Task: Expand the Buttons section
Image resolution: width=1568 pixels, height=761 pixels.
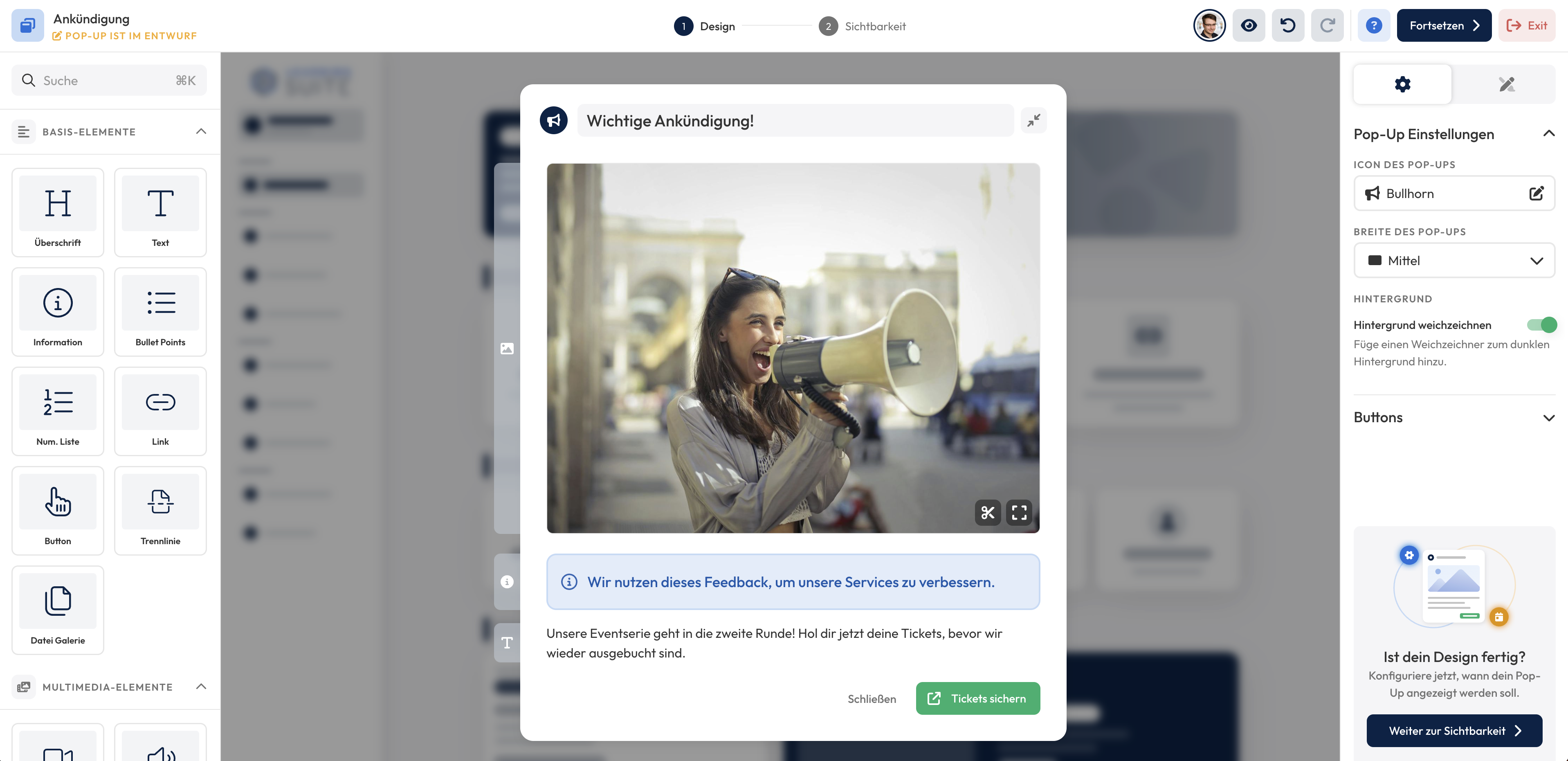Action: pyautogui.click(x=1548, y=418)
